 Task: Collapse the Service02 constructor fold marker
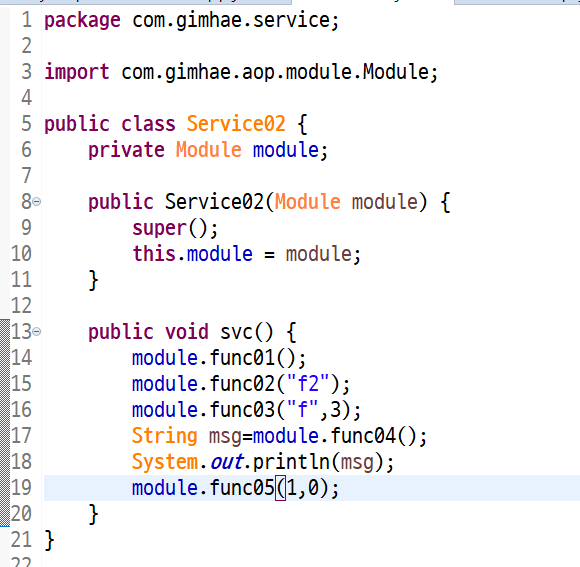pos(37,202)
